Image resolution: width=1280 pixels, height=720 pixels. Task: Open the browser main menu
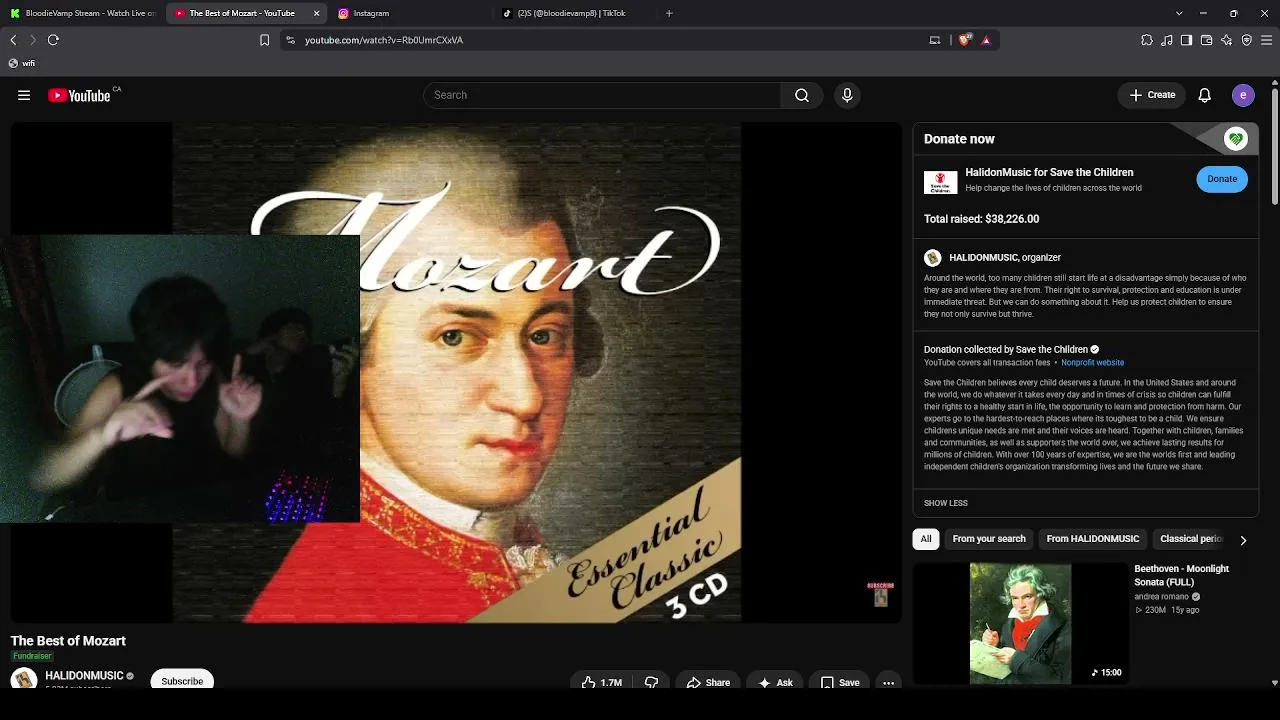coord(1267,40)
